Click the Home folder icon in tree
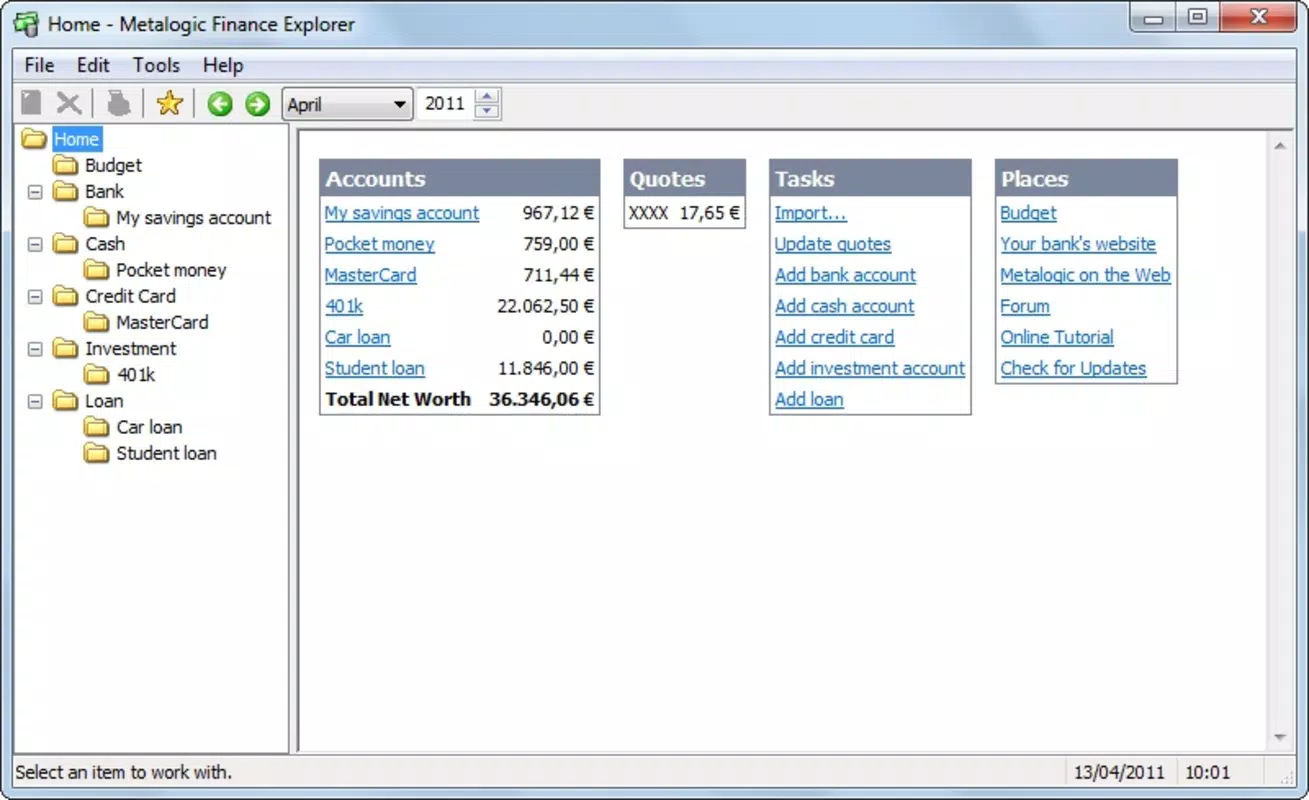Screen dimensions: 1309x800 pyautogui.click(x=34, y=139)
